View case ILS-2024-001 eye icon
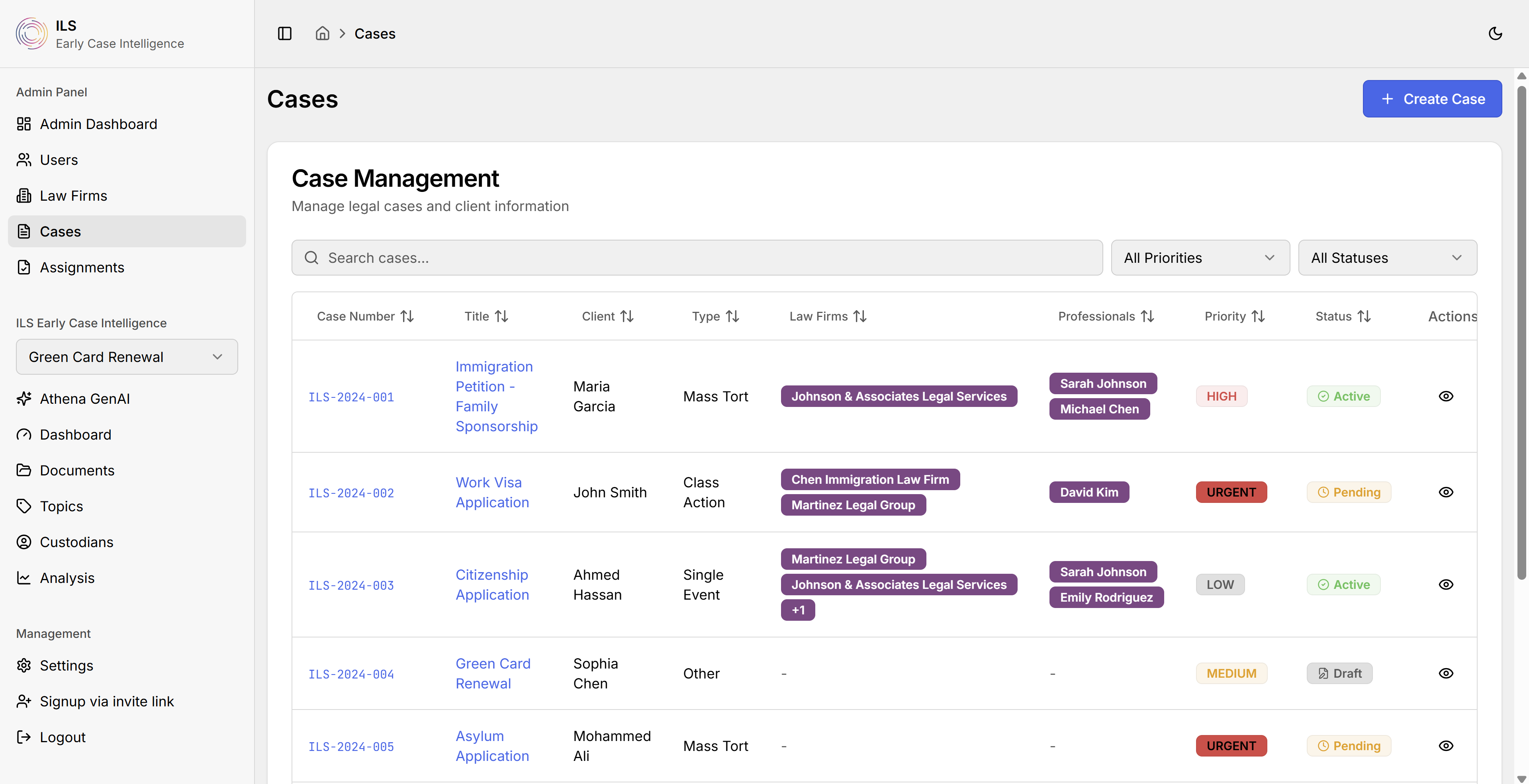This screenshot has width=1529, height=784. (1446, 397)
